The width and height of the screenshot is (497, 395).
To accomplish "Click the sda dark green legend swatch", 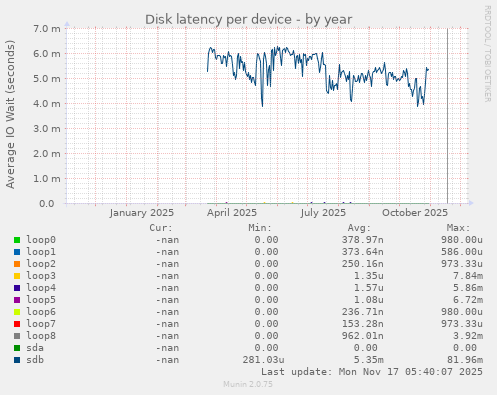I will (17, 348).
